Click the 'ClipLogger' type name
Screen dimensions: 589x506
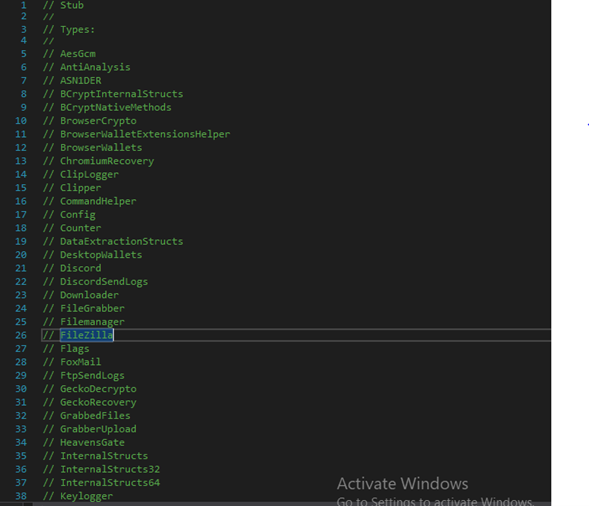[x=89, y=175]
